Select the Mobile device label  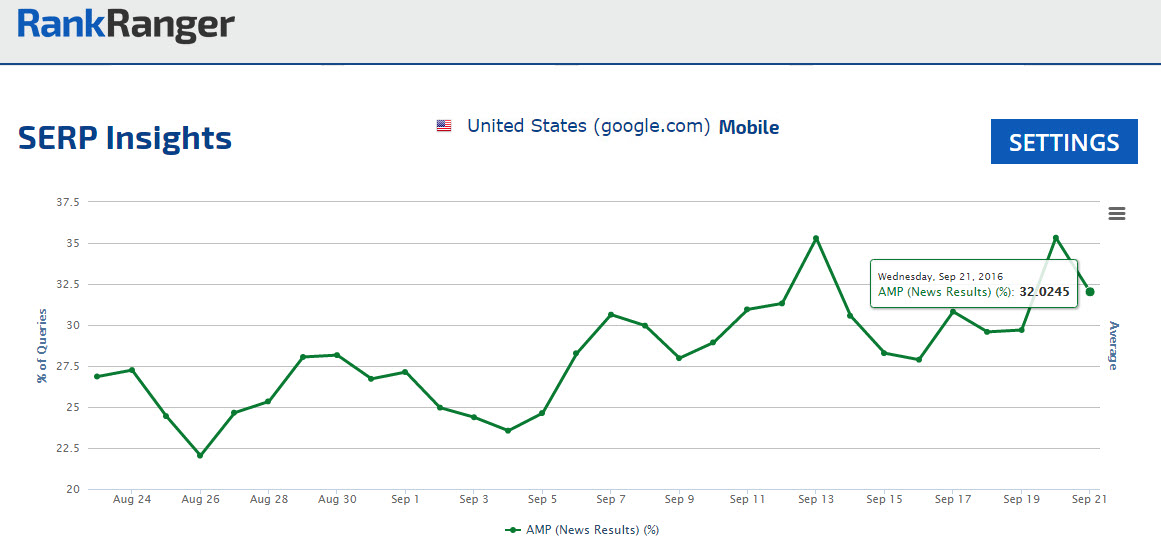749,127
